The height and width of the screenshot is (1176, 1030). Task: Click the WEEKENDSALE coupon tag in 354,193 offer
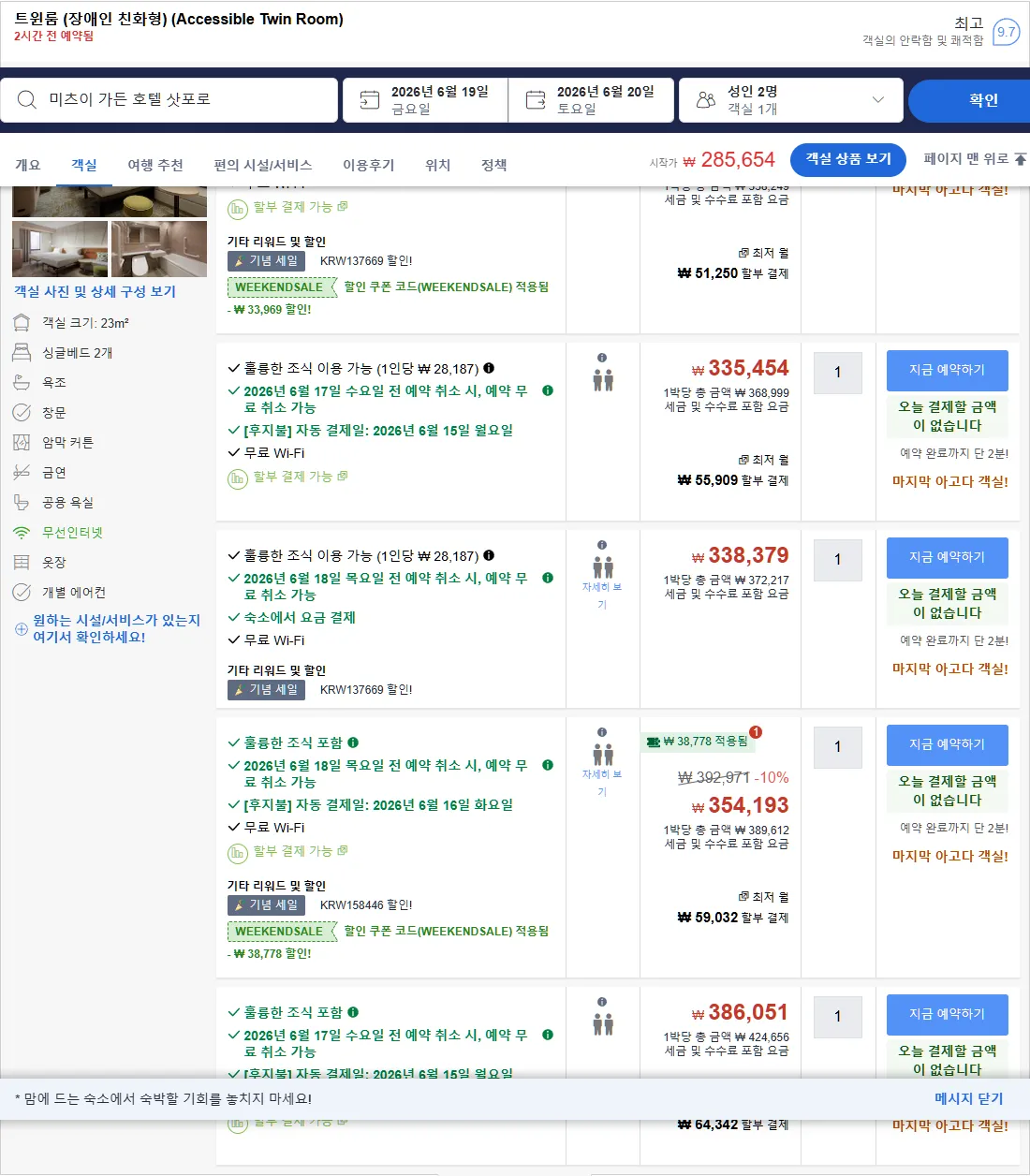[281, 932]
